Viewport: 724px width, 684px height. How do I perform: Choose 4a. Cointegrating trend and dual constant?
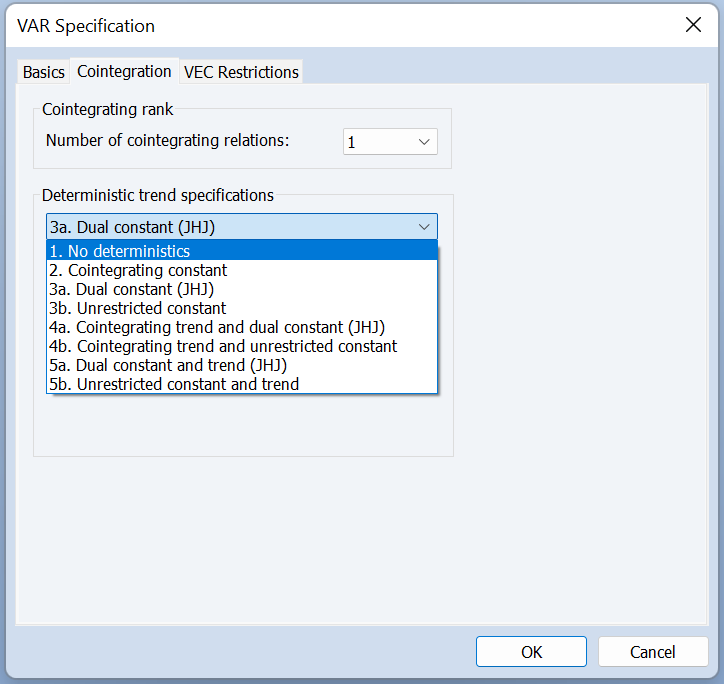tap(242, 327)
